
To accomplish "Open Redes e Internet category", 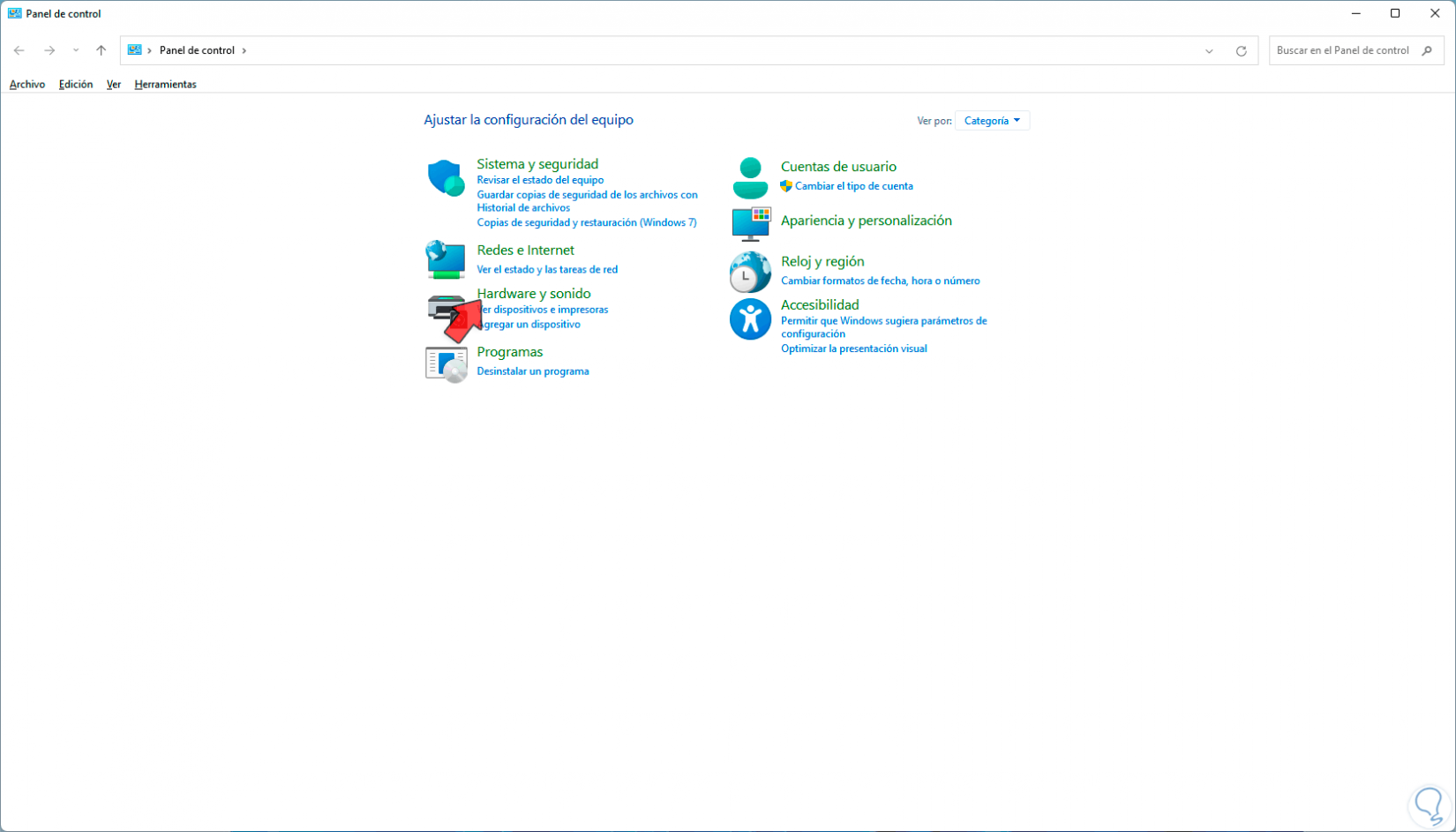I will point(525,251).
